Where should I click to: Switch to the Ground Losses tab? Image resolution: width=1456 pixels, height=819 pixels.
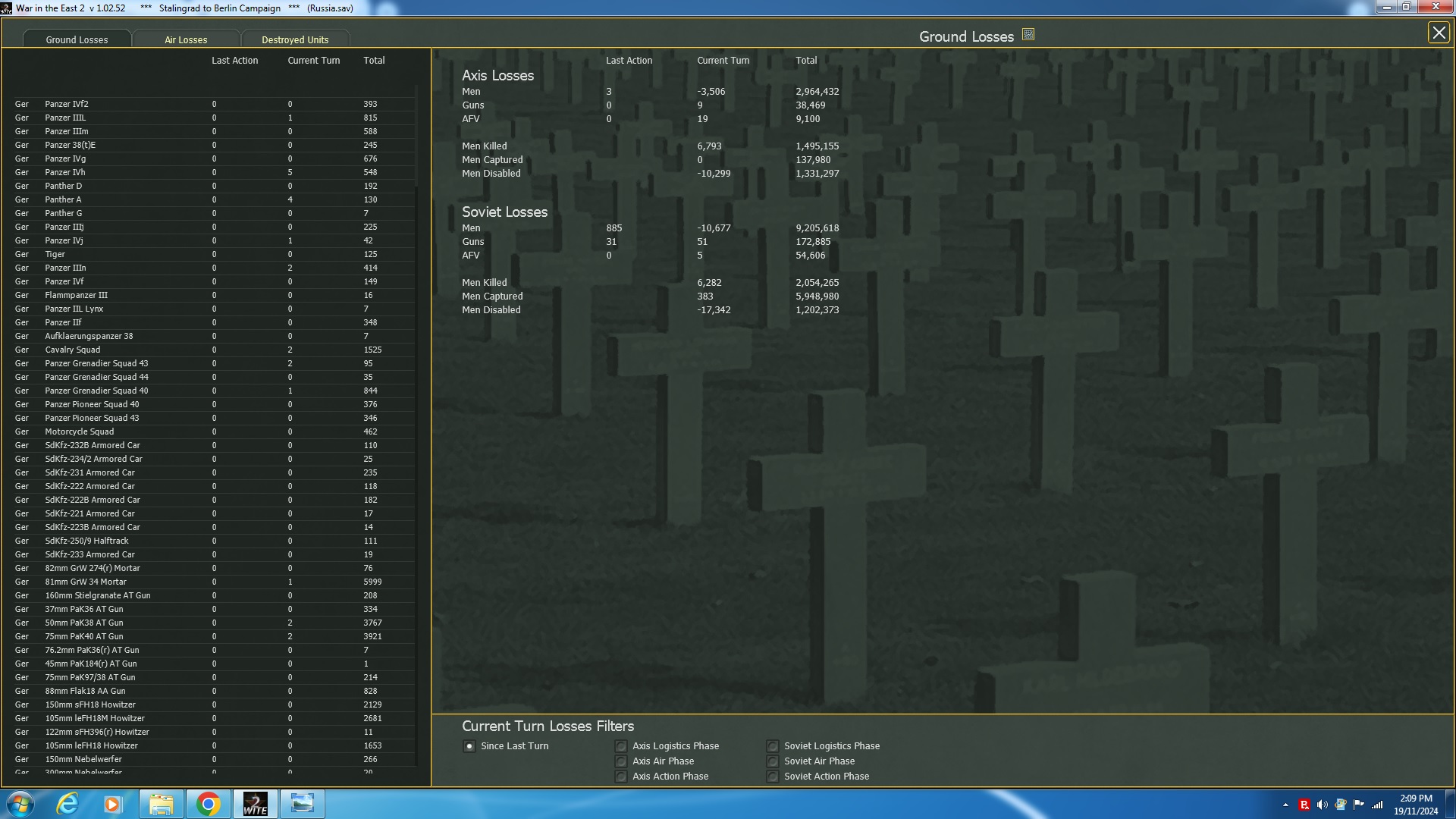point(77,39)
